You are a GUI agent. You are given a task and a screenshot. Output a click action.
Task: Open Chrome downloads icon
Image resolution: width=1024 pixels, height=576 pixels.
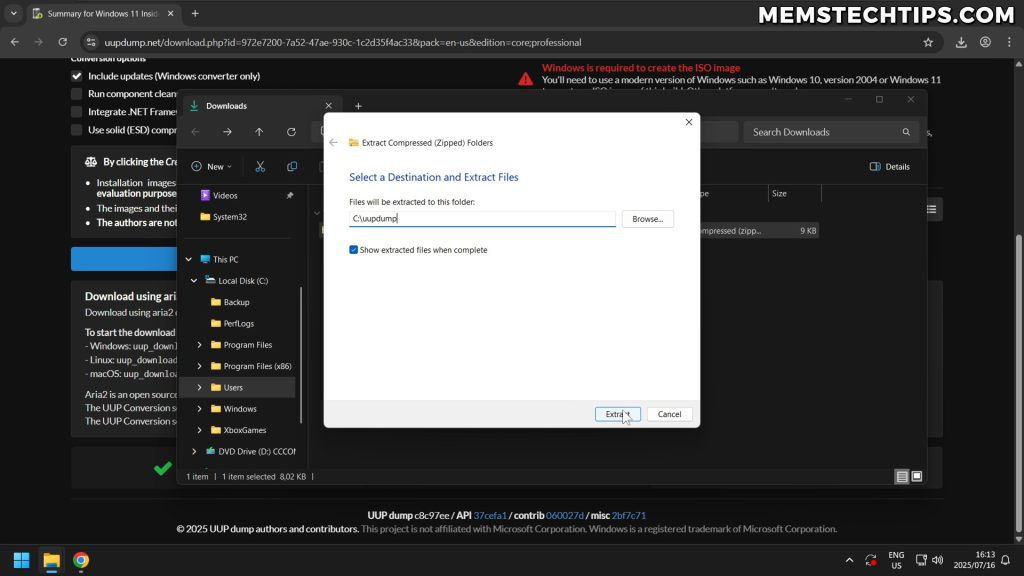pyautogui.click(x=961, y=42)
